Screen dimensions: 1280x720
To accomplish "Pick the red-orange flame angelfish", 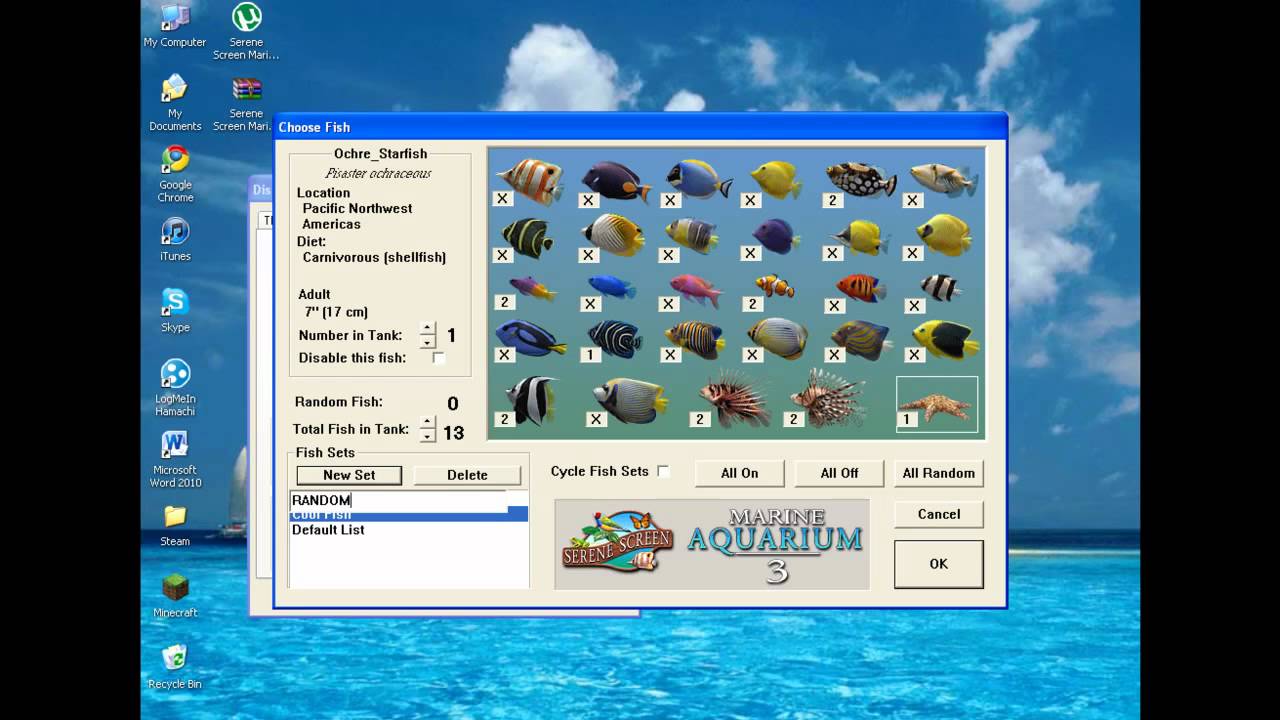I will pos(861,287).
